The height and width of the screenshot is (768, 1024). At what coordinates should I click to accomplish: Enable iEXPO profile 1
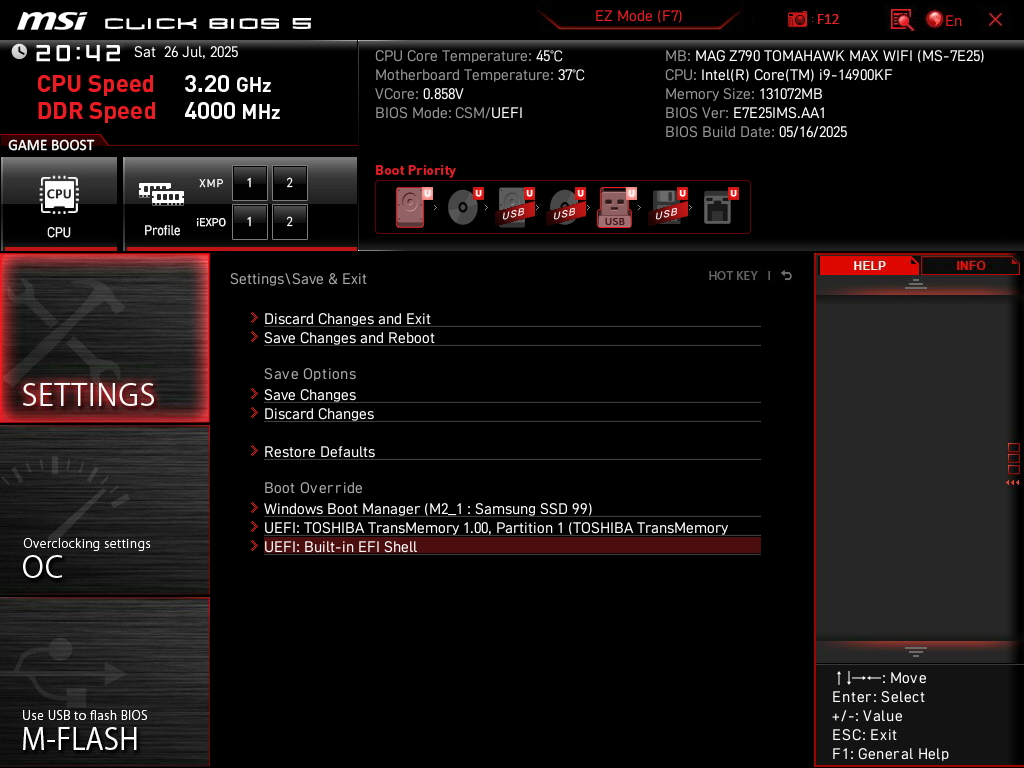[x=249, y=222]
